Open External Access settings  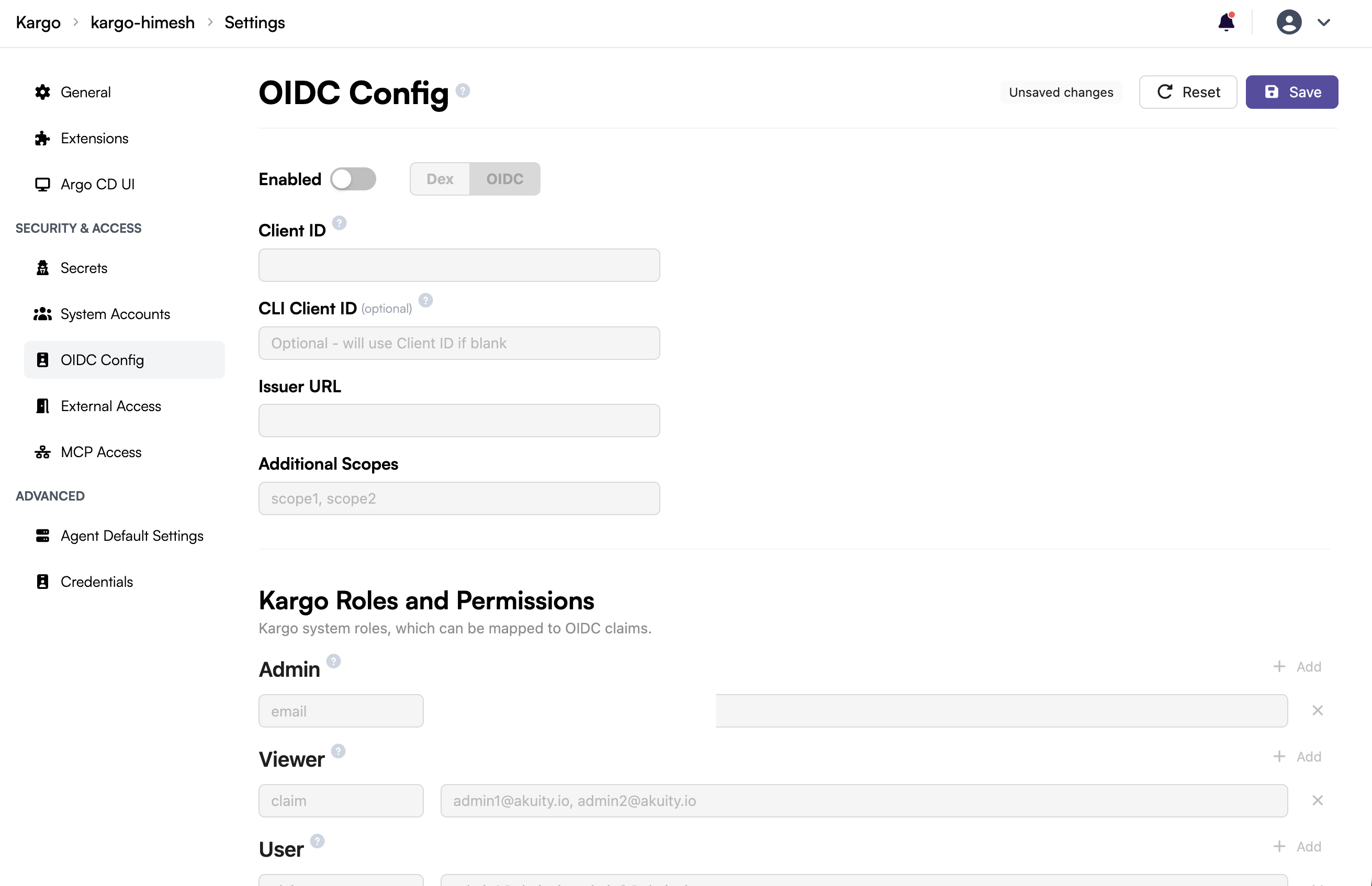(x=125, y=406)
